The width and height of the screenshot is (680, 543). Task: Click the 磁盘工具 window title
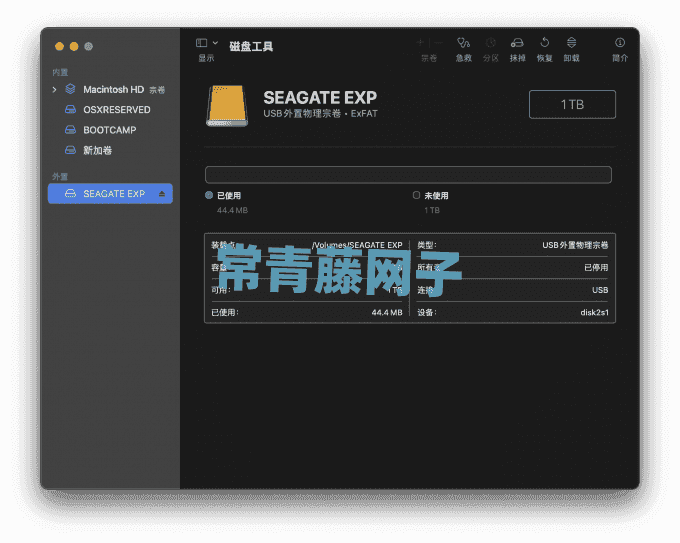(x=251, y=46)
